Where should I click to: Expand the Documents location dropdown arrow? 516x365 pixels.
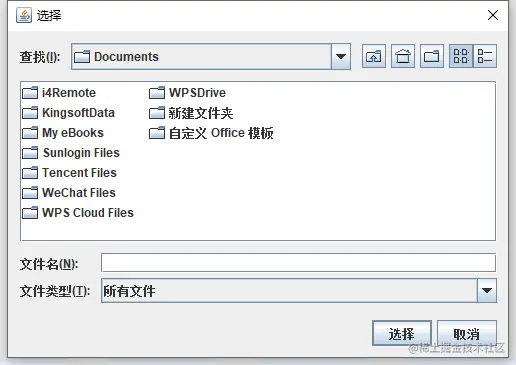(x=341, y=56)
